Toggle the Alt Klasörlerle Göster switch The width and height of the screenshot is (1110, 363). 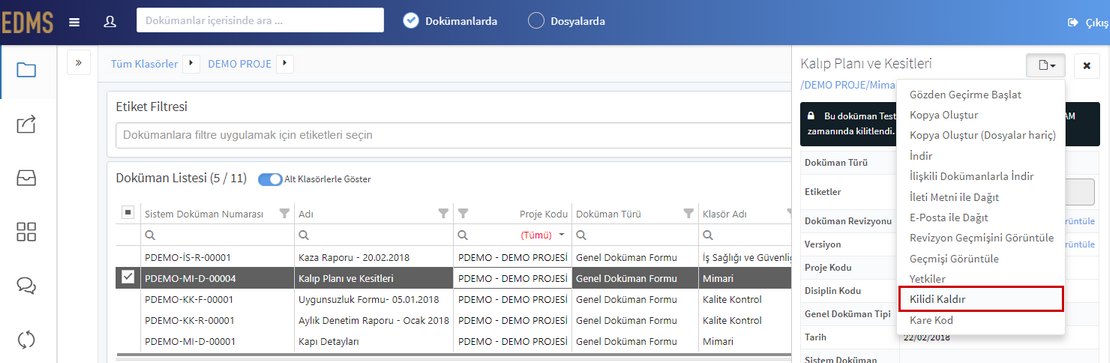[x=270, y=179]
